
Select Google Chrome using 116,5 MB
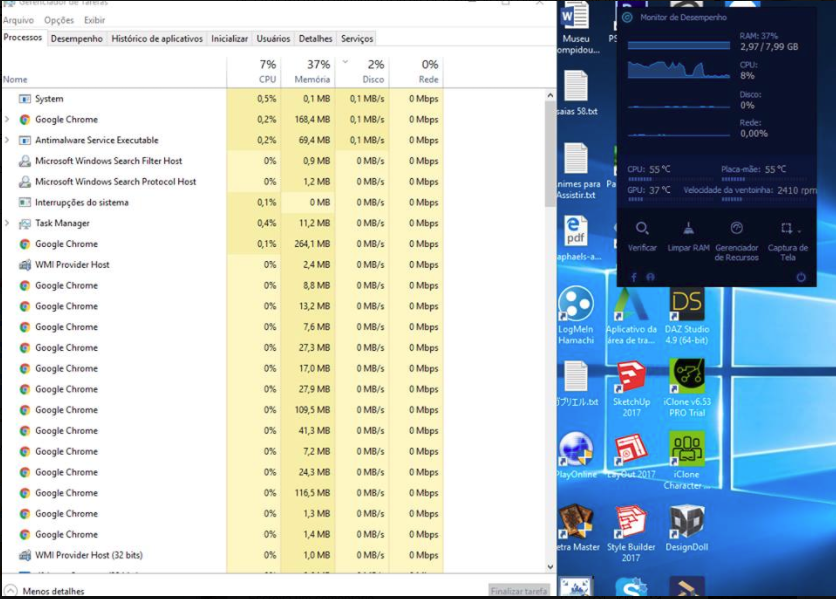click(x=222, y=493)
